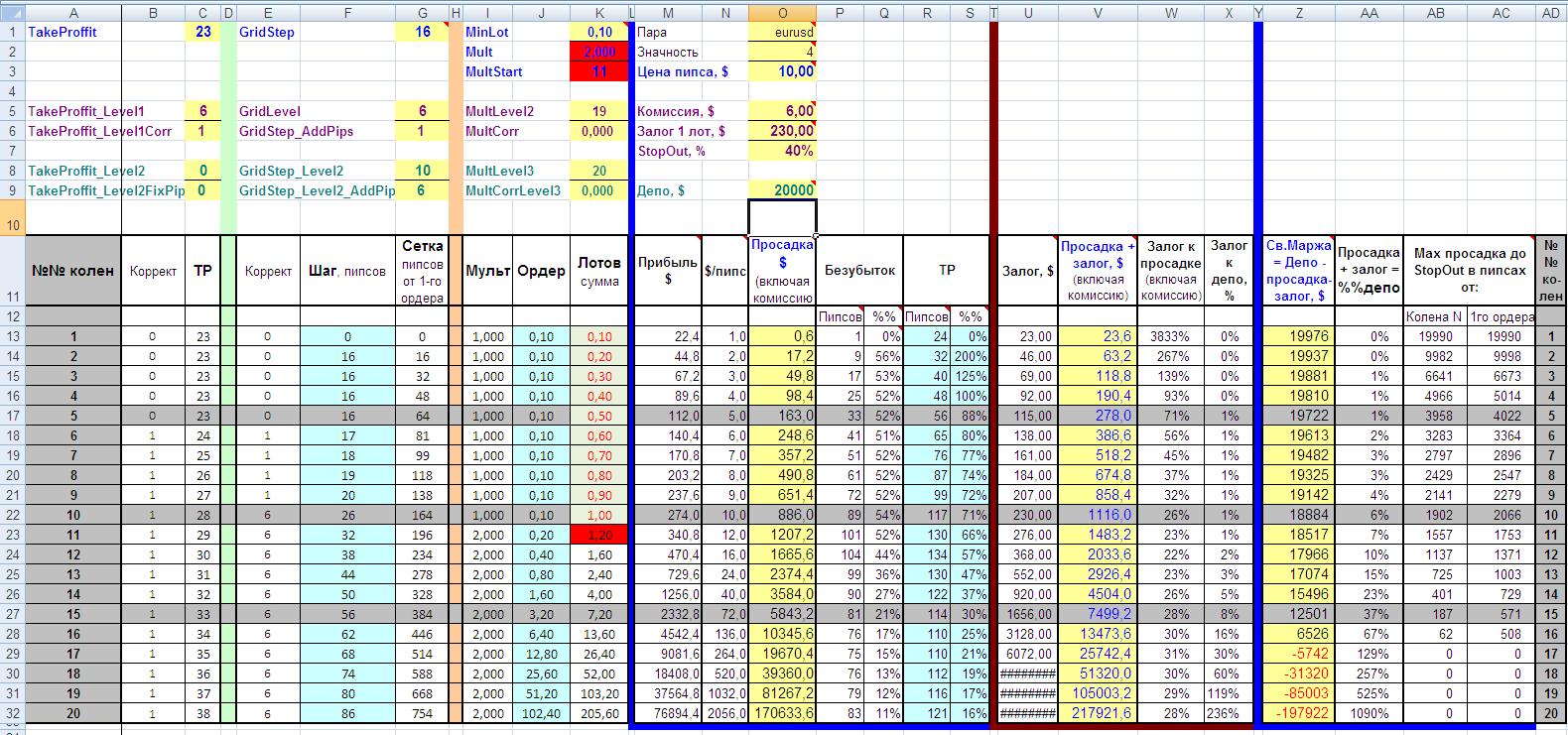Click the Просадка + залог cell 7499,2

(x=1098, y=614)
